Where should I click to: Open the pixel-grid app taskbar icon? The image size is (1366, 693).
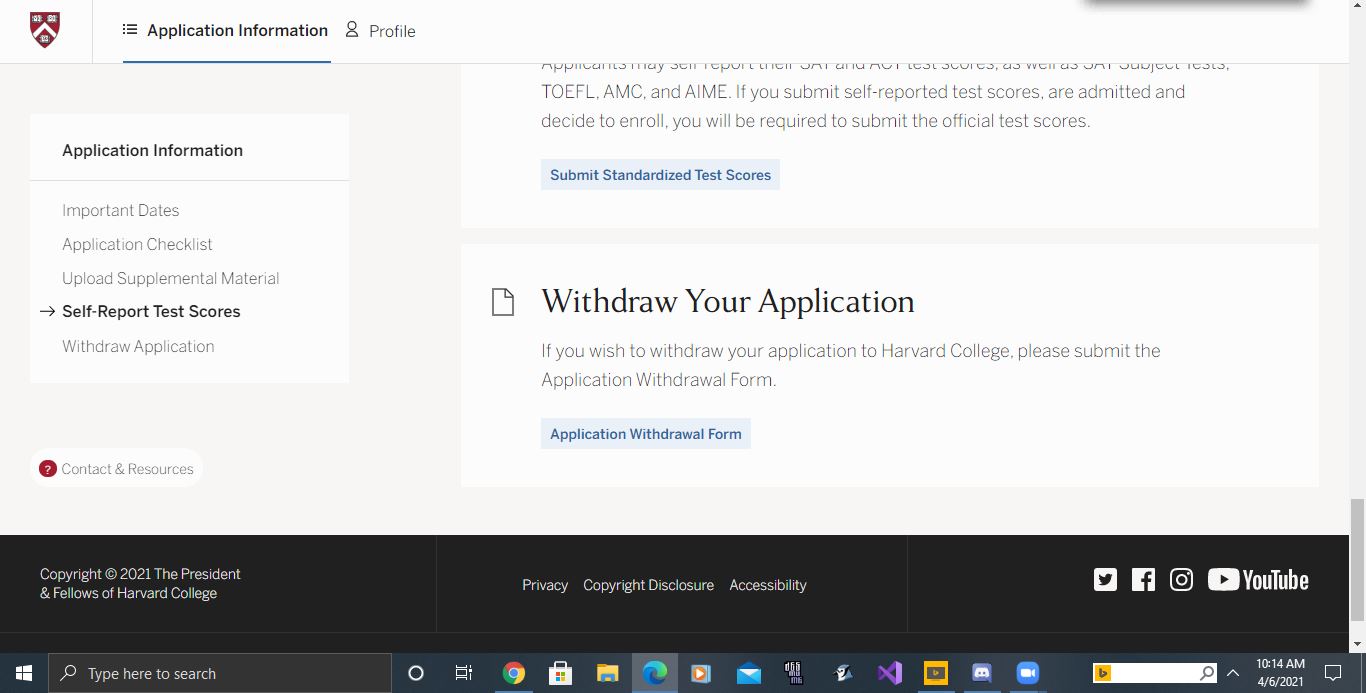point(795,673)
